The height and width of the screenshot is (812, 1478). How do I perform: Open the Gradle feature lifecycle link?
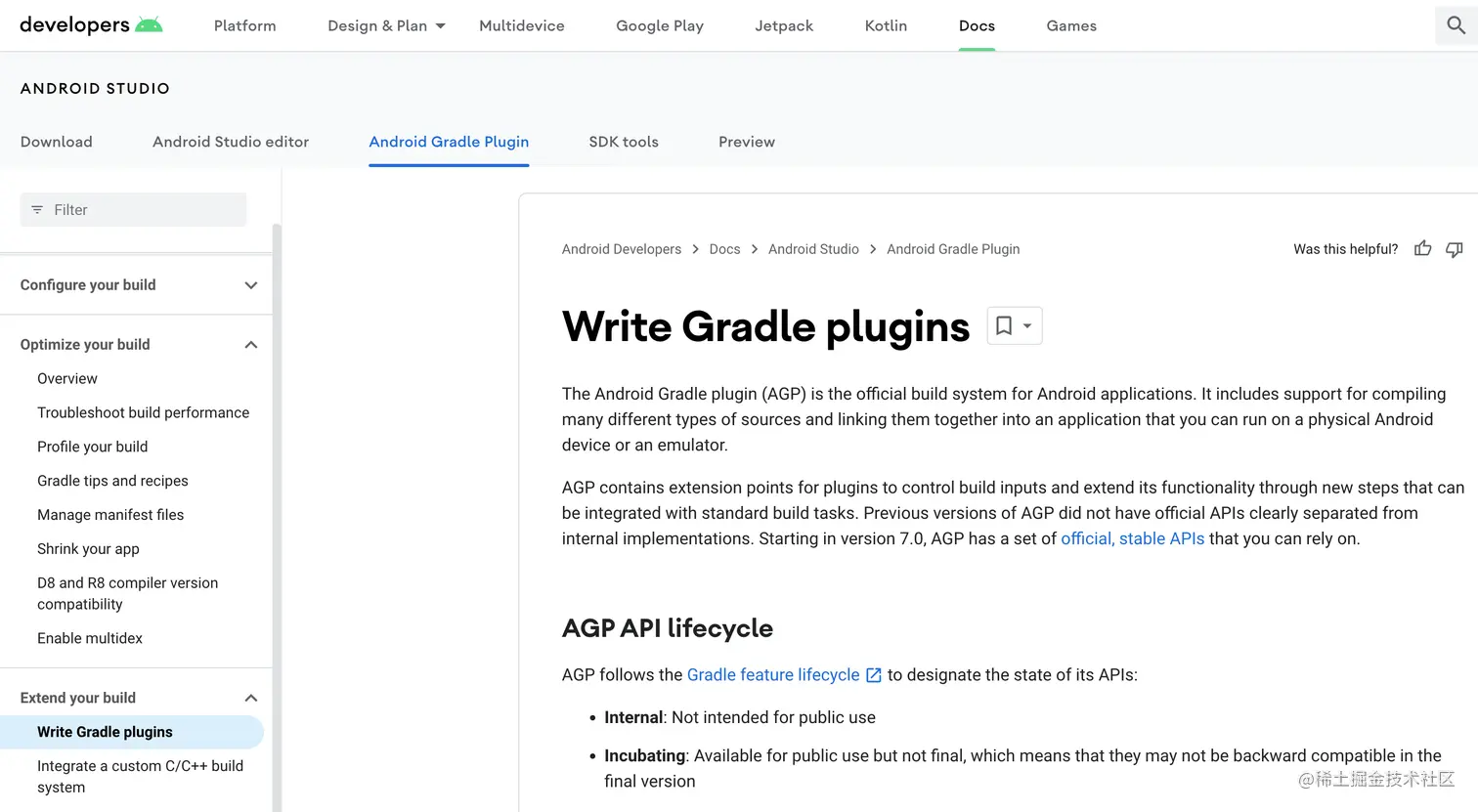point(773,675)
